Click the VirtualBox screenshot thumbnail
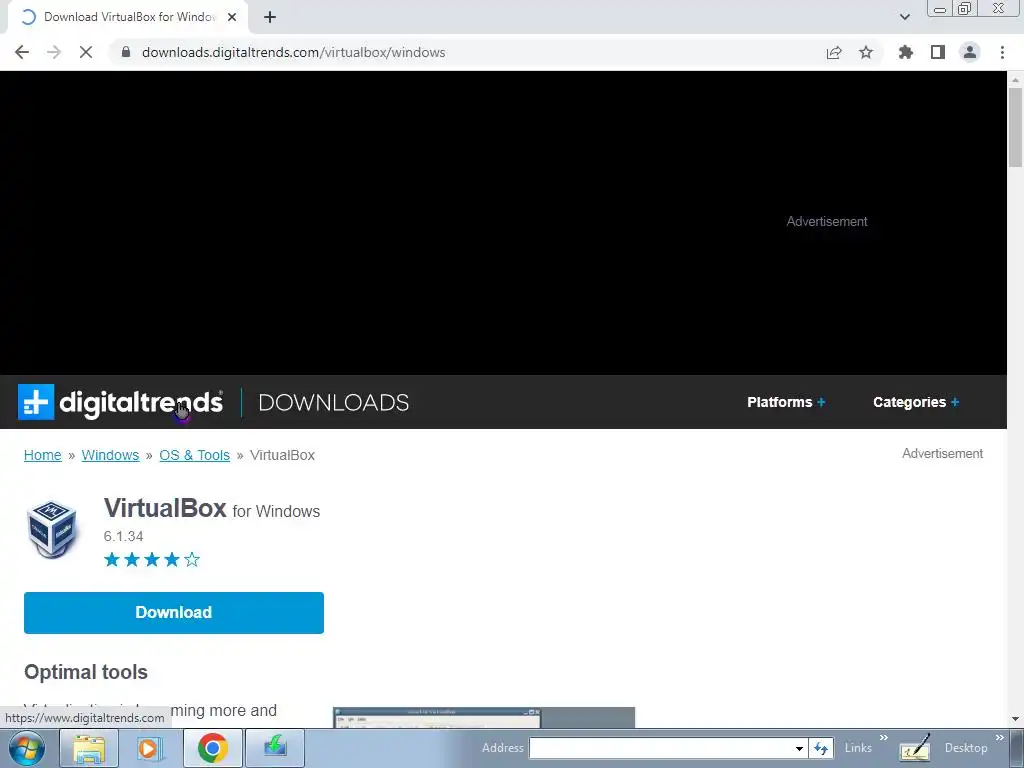This screenshot has width=1024, height=768. coord(483,717)
